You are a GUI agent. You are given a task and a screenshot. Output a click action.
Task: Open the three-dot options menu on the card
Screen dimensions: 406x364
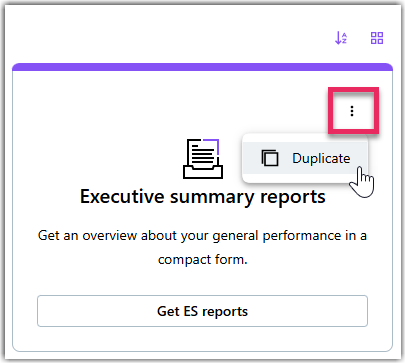click(352, 111)
